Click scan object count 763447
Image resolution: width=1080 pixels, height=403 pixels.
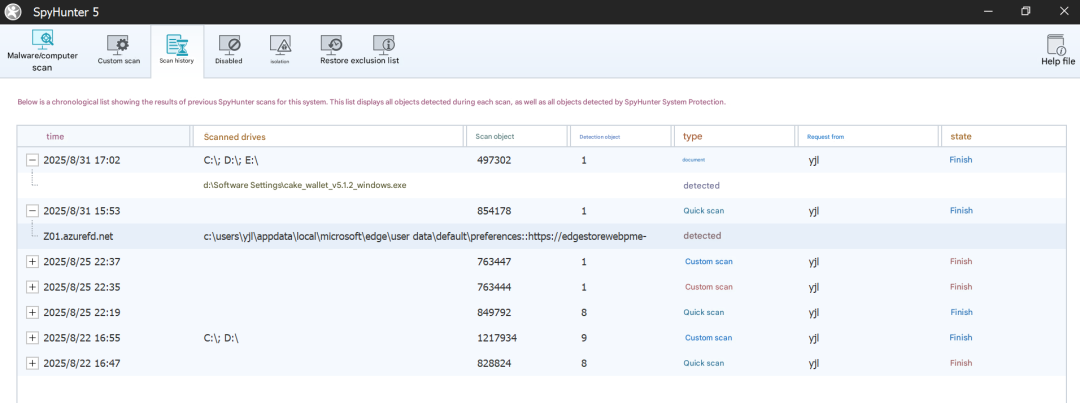coord(494,262)
